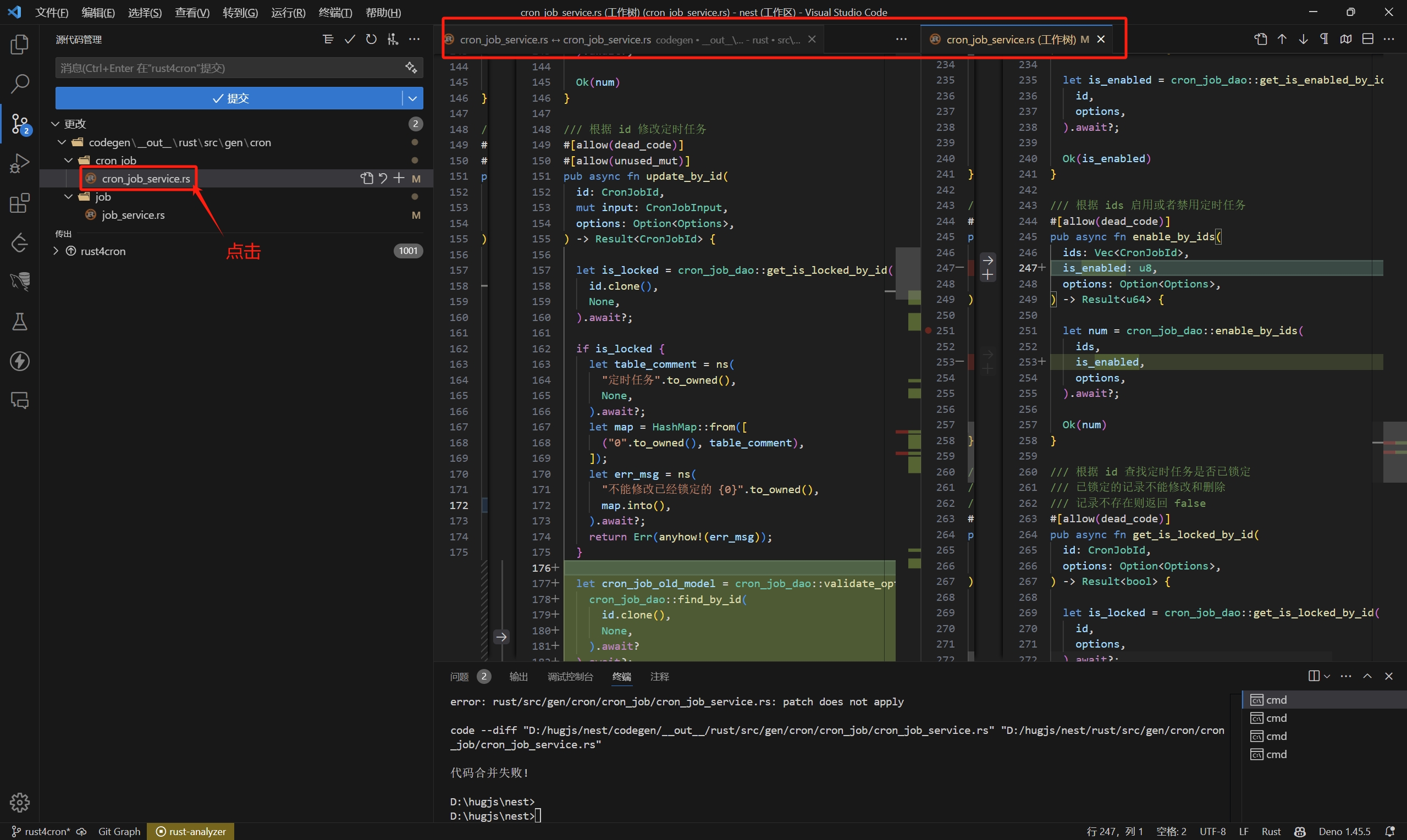
Task: Collapse the cron_job folder
Action: coord(69,160)
